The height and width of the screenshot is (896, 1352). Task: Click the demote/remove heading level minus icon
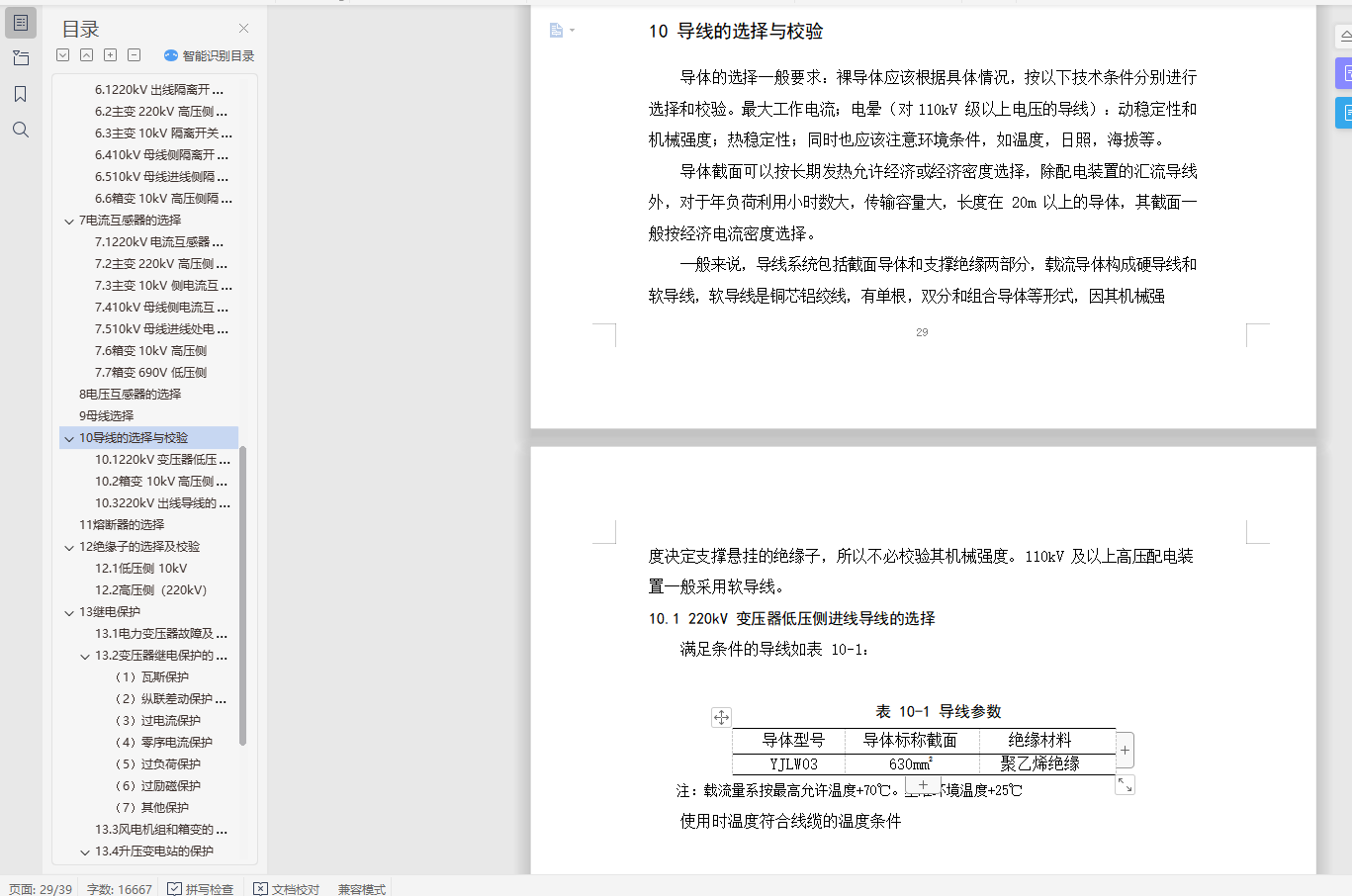coord(135,55)
